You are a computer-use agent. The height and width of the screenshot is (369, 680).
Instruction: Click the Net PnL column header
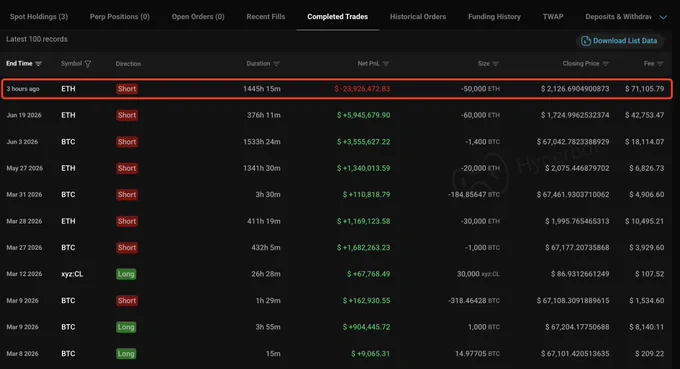pos(368,63)
